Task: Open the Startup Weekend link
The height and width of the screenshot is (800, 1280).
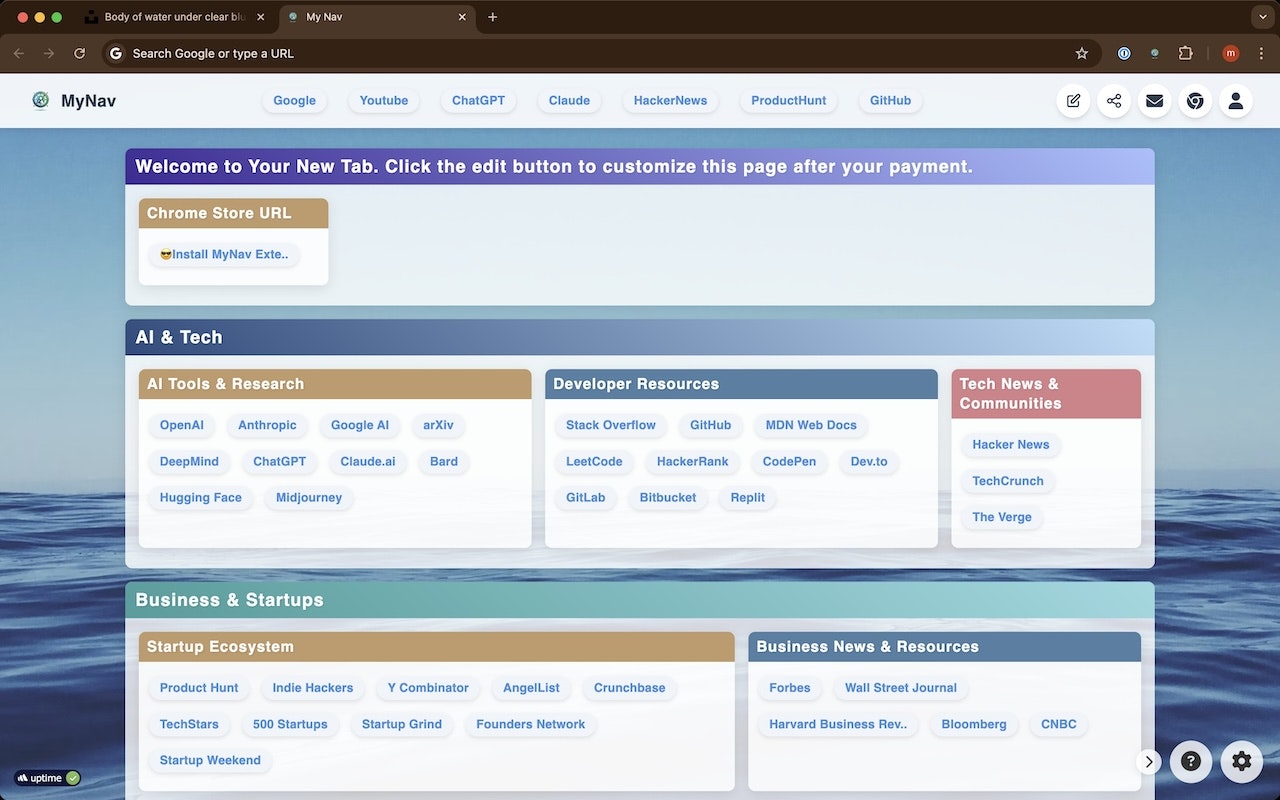Action: coord(210,760)
